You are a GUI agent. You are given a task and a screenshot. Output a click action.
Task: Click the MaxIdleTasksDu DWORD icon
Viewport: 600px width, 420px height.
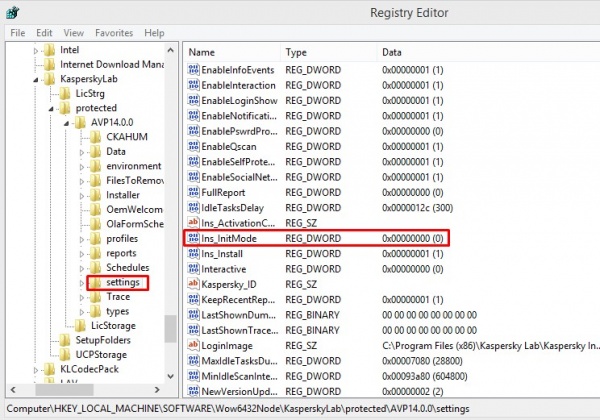pos(193,360)
